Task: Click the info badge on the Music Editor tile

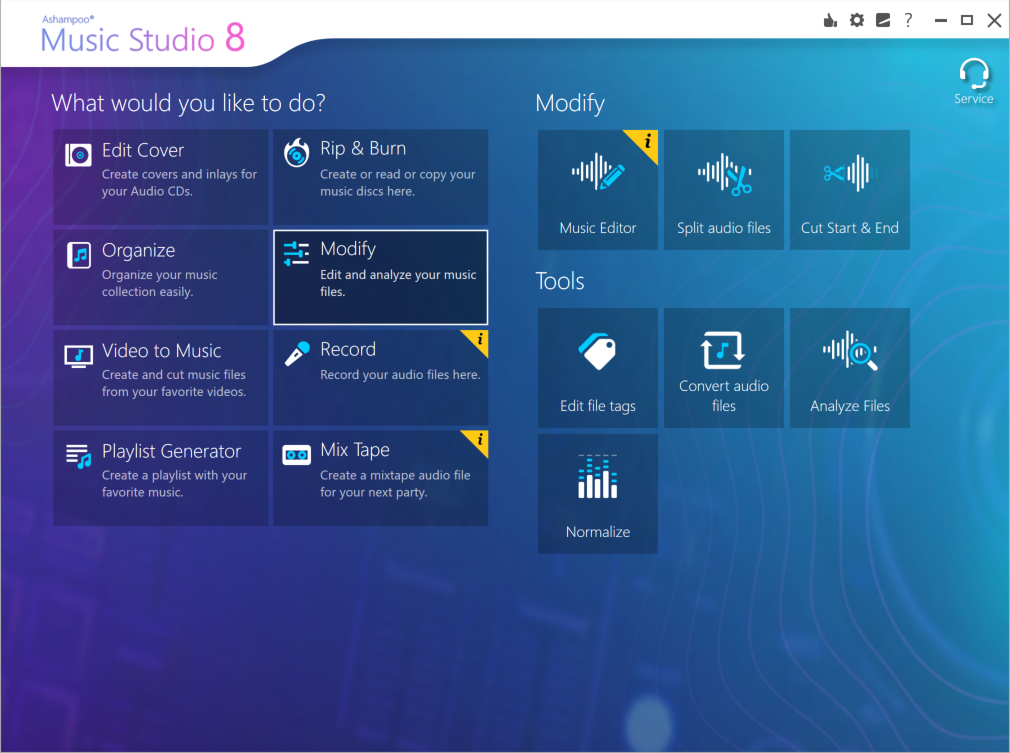Action: coord(649,140)
